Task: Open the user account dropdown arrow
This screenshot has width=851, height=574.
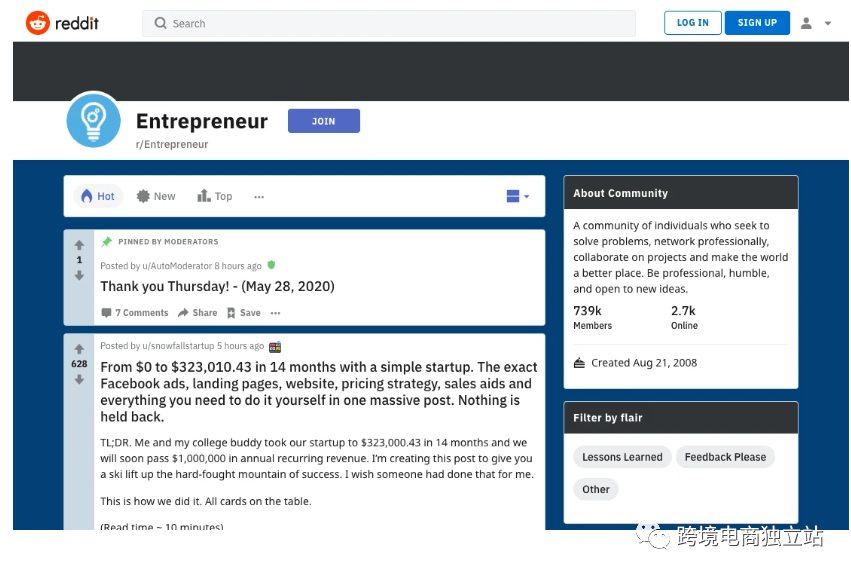Action: coord(828,23)
